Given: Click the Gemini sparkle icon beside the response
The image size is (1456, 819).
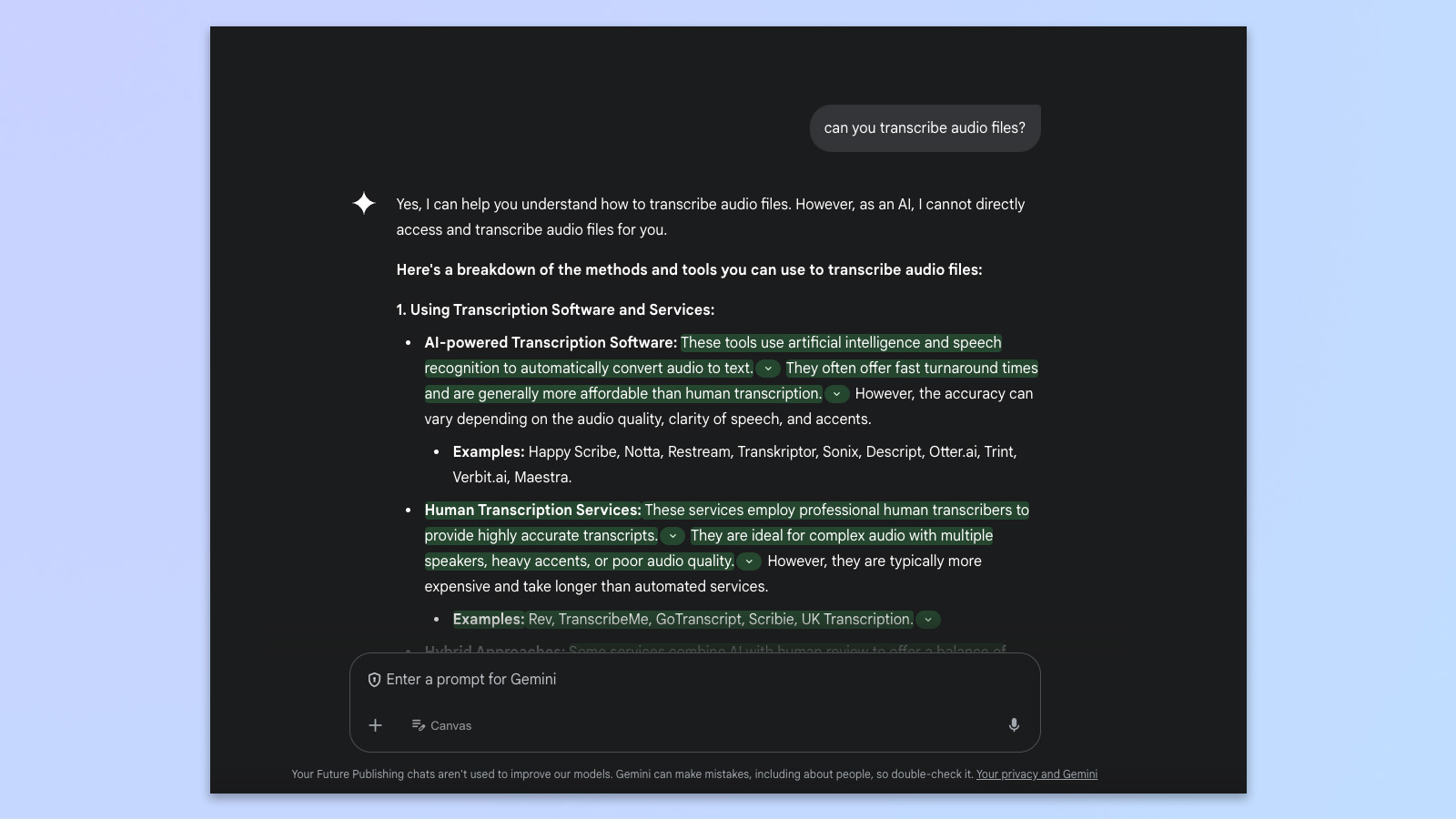Looking at the screenshot, I should tap(364, 203).
